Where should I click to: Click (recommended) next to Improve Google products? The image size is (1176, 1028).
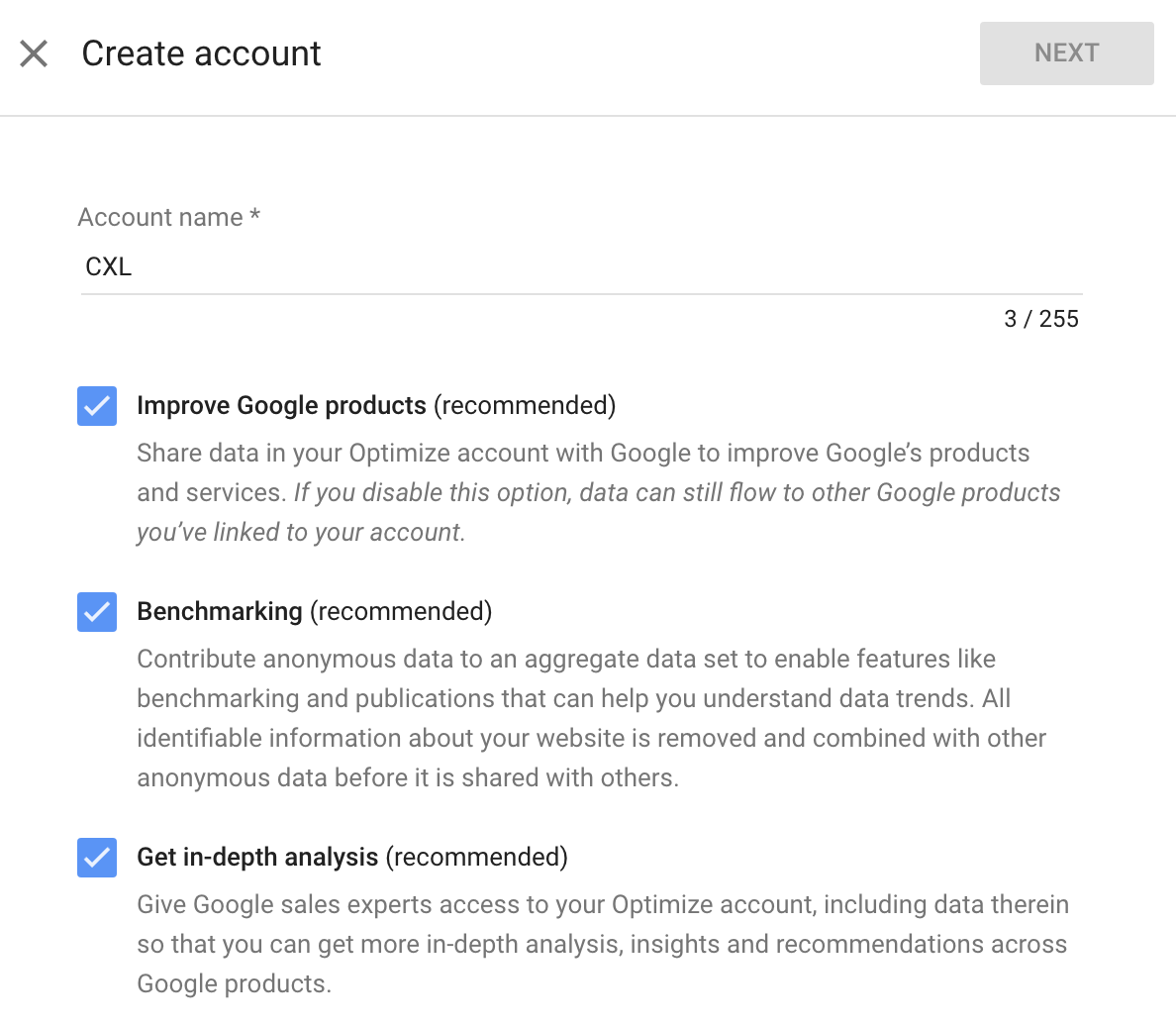(525, 405)
